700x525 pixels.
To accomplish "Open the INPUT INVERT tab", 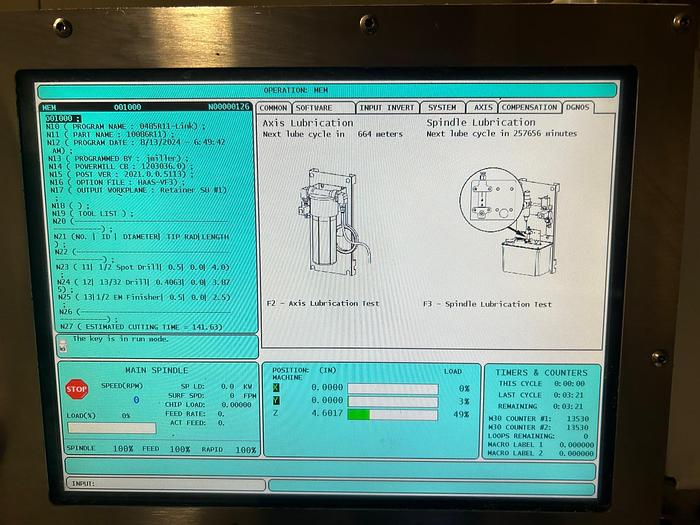I will [x=386, y=107].
